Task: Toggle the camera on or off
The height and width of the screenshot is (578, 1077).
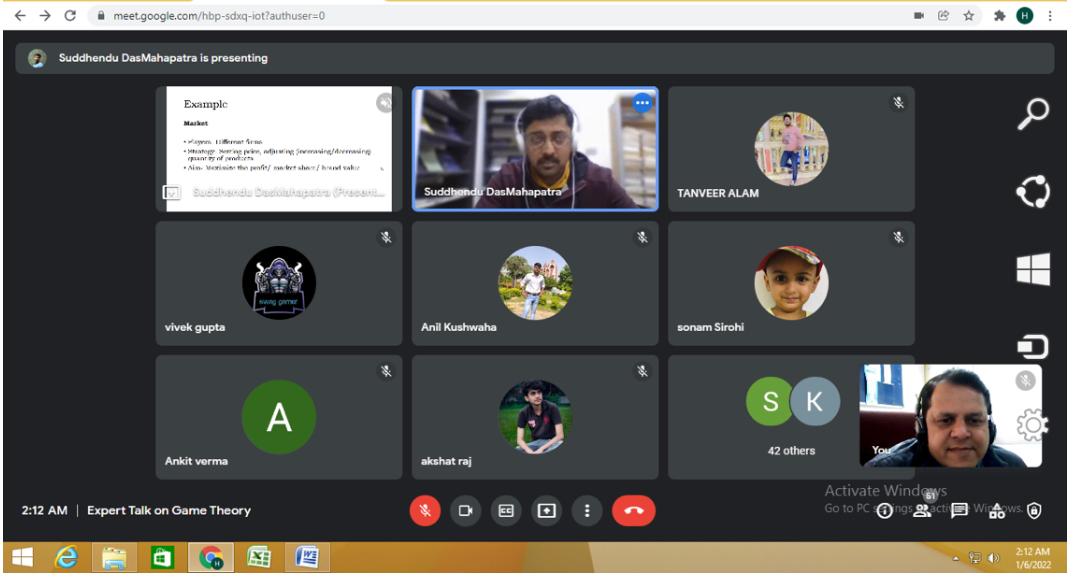Action: (465, 511)
